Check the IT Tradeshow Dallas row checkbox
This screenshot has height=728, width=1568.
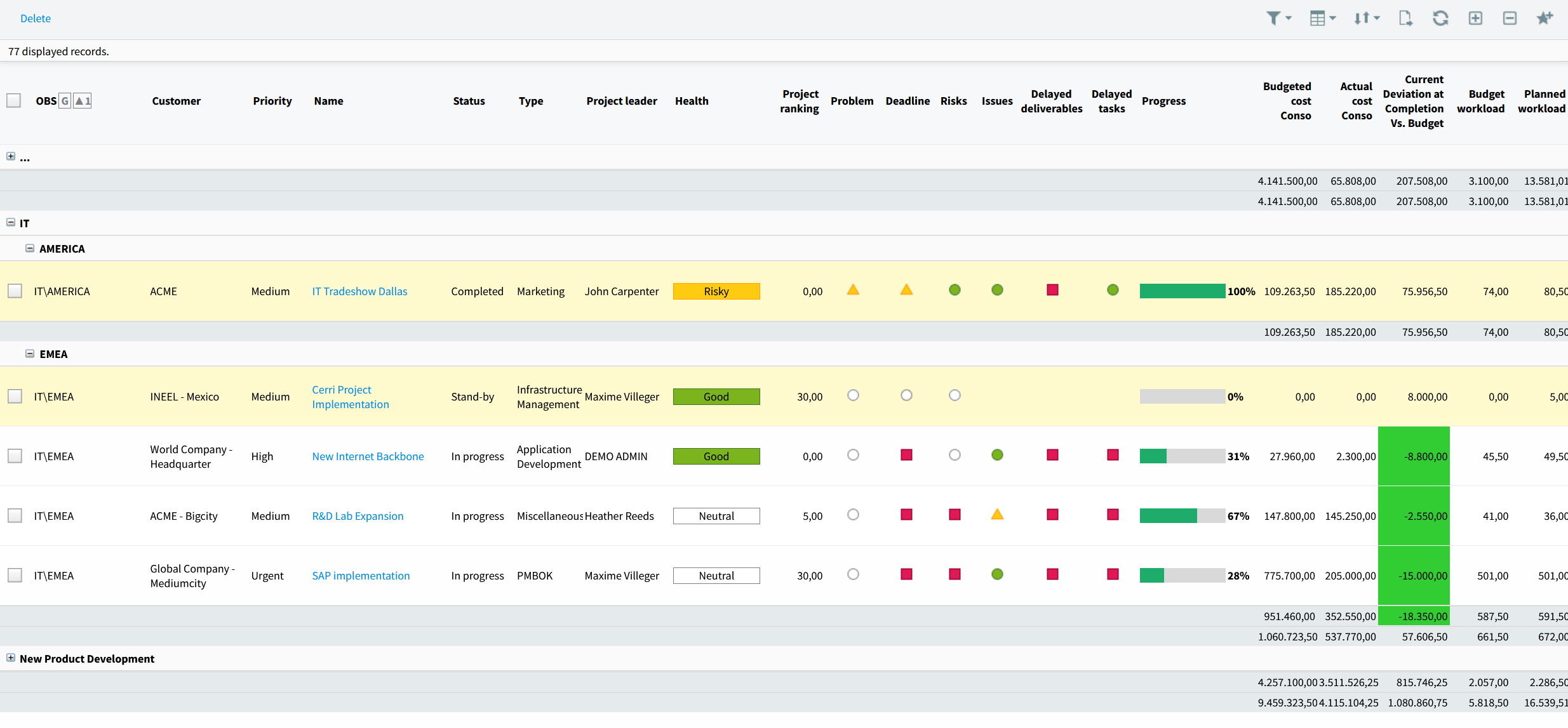click(x=15, y=291)
